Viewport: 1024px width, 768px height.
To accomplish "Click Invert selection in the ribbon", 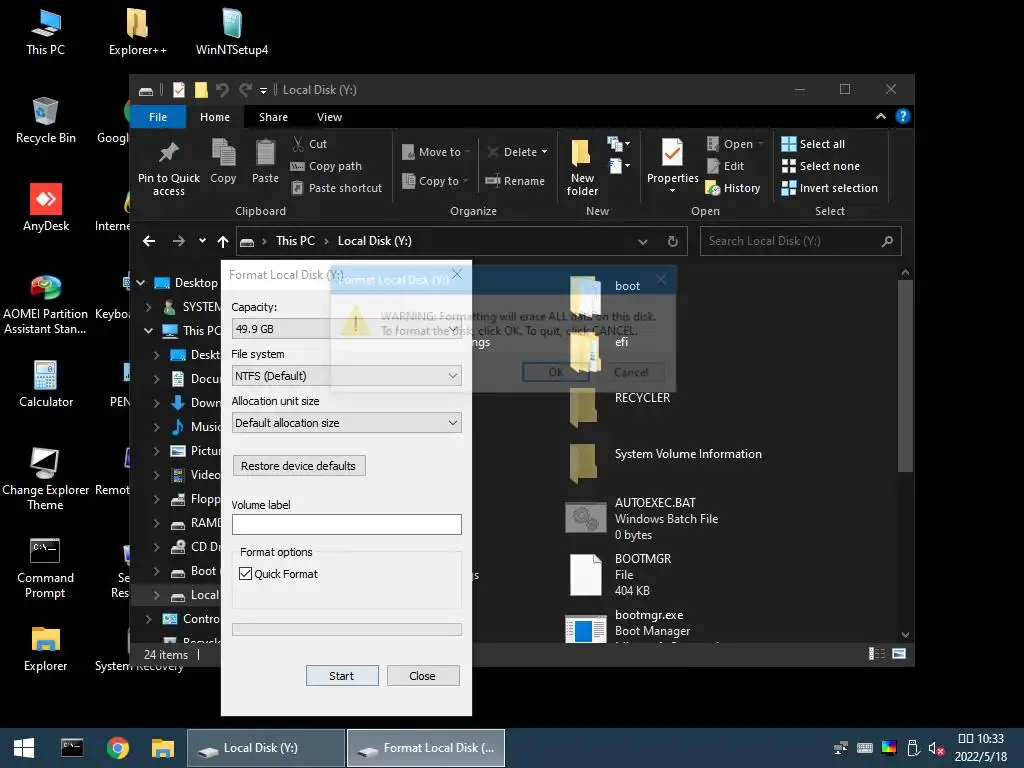I will [x=829, y=188].
